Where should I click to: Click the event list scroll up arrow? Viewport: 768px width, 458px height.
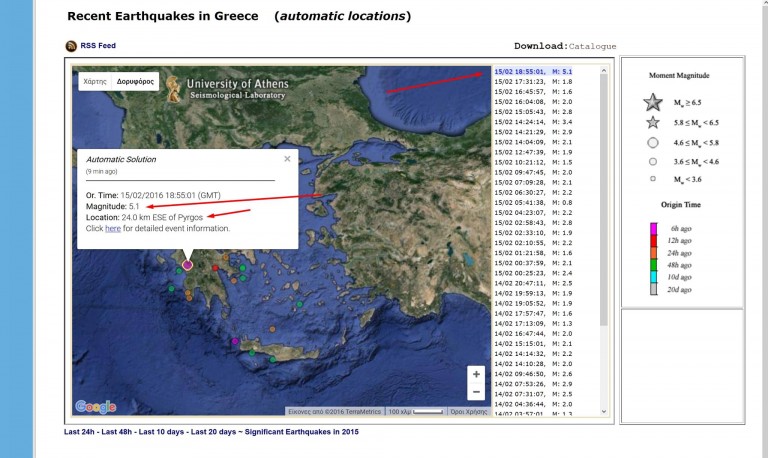click(604, 71)
